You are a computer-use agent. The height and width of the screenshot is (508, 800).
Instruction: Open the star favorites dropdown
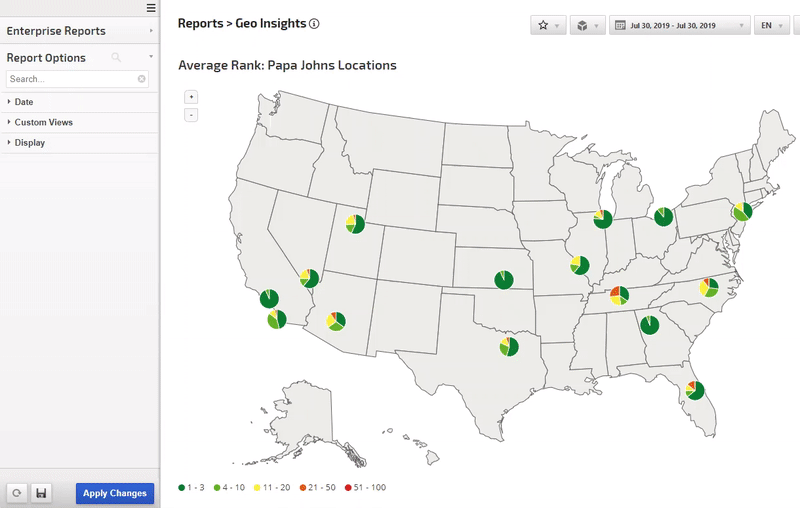coord(548,25)
